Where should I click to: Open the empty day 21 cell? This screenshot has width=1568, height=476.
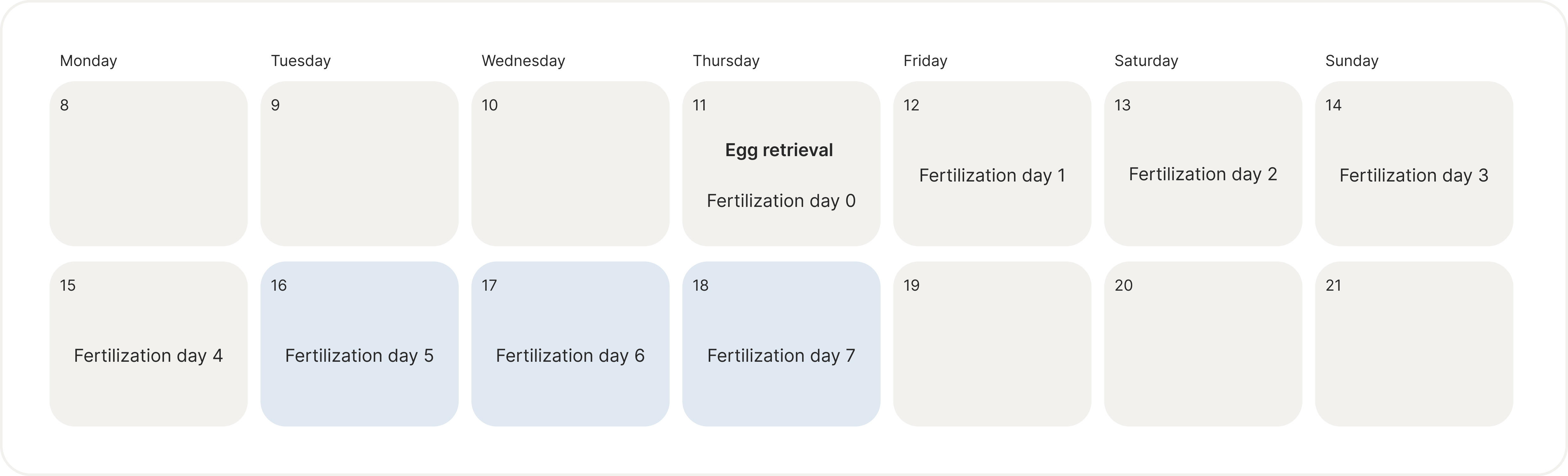tap(1414, 344)
